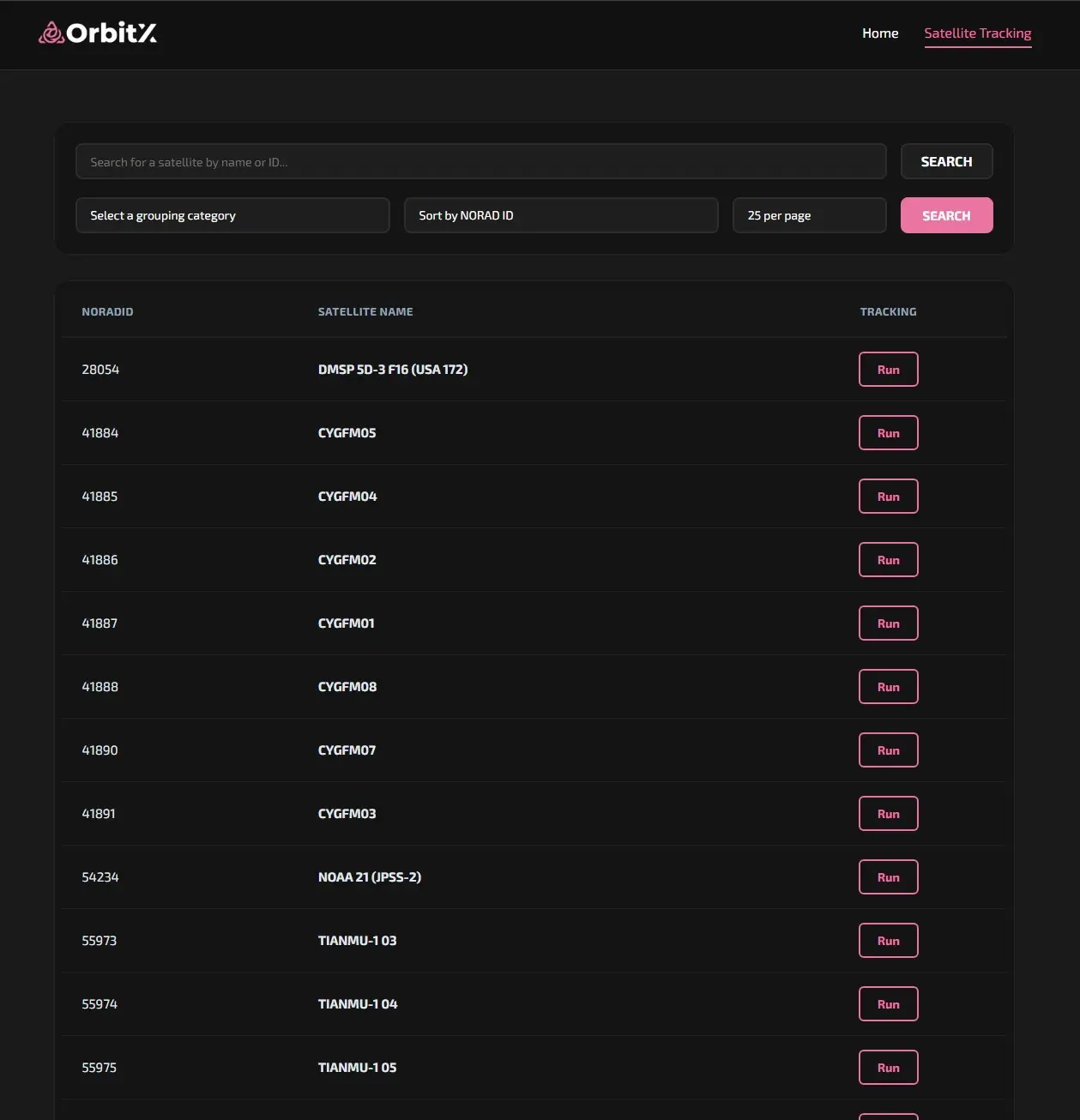
Task: Select the CYGFM08 satellite name
Action: pos(347,687)
